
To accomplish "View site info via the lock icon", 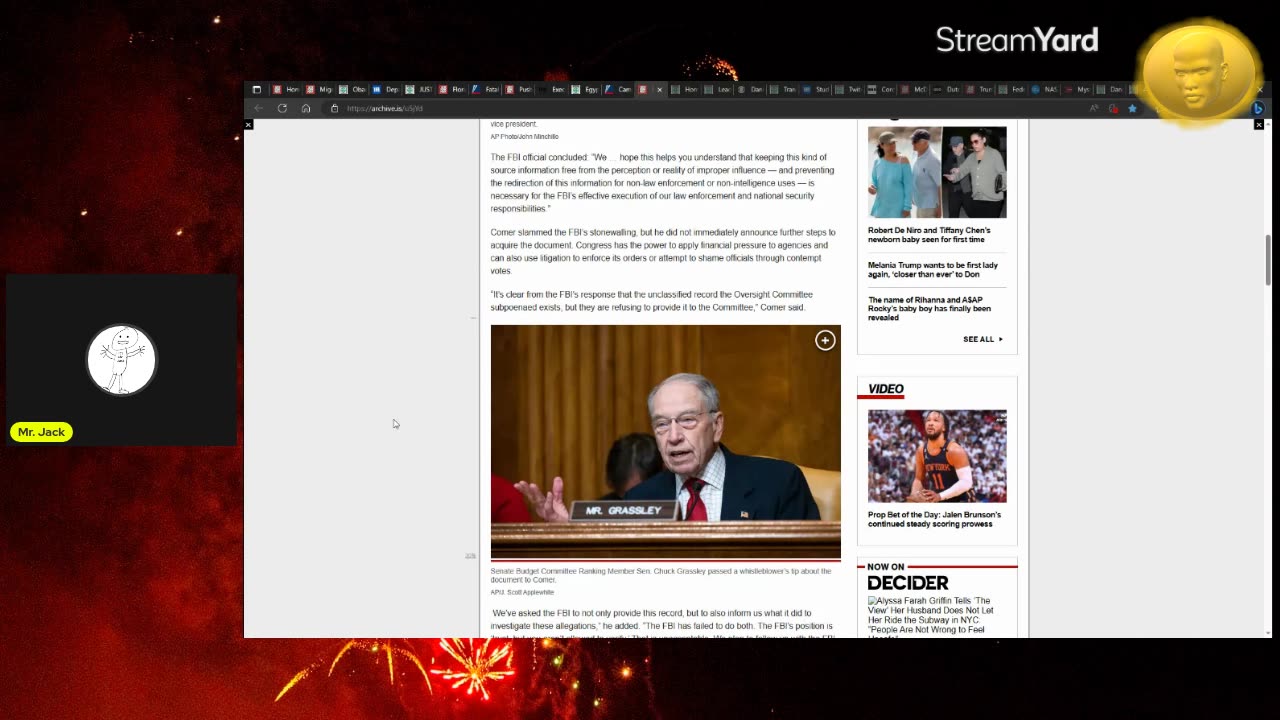I will pos(334,108).
